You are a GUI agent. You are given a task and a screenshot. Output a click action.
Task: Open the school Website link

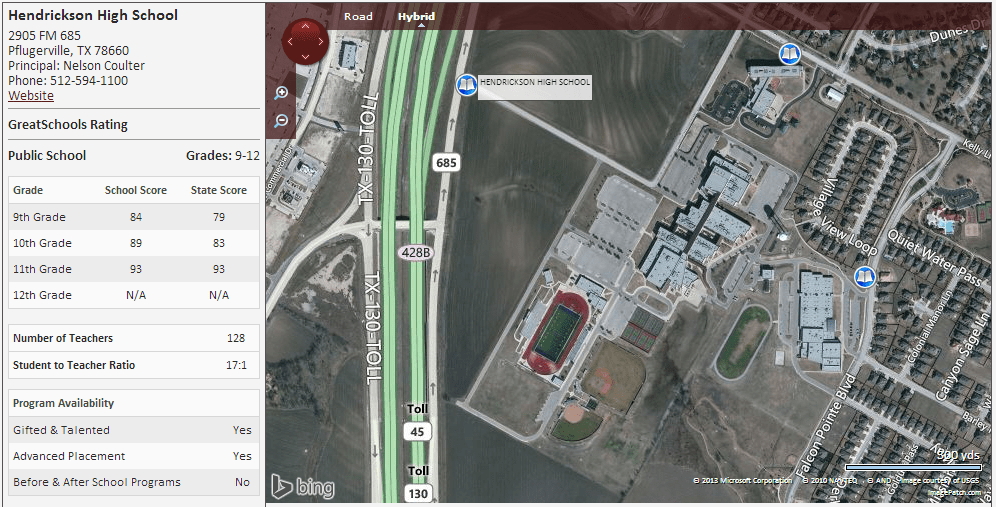click(31, 95)
